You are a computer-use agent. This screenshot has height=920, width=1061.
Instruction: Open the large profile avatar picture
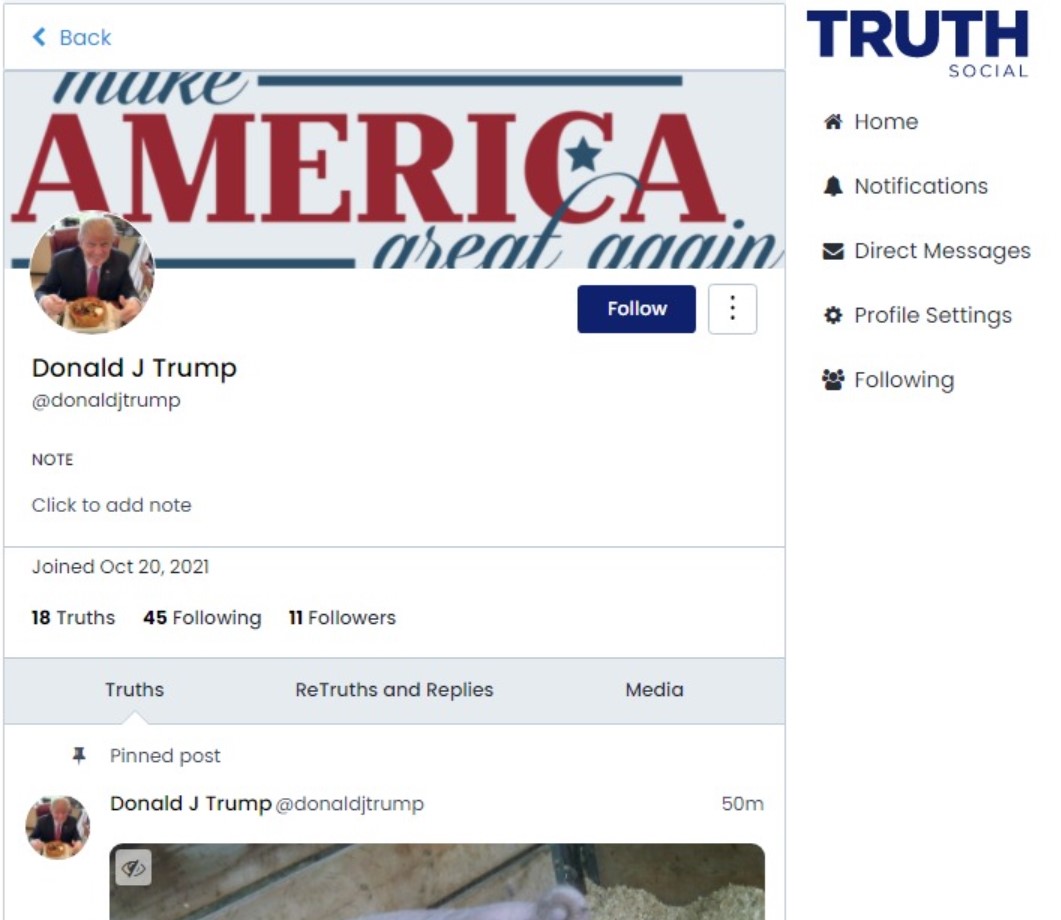click(92, 273)
